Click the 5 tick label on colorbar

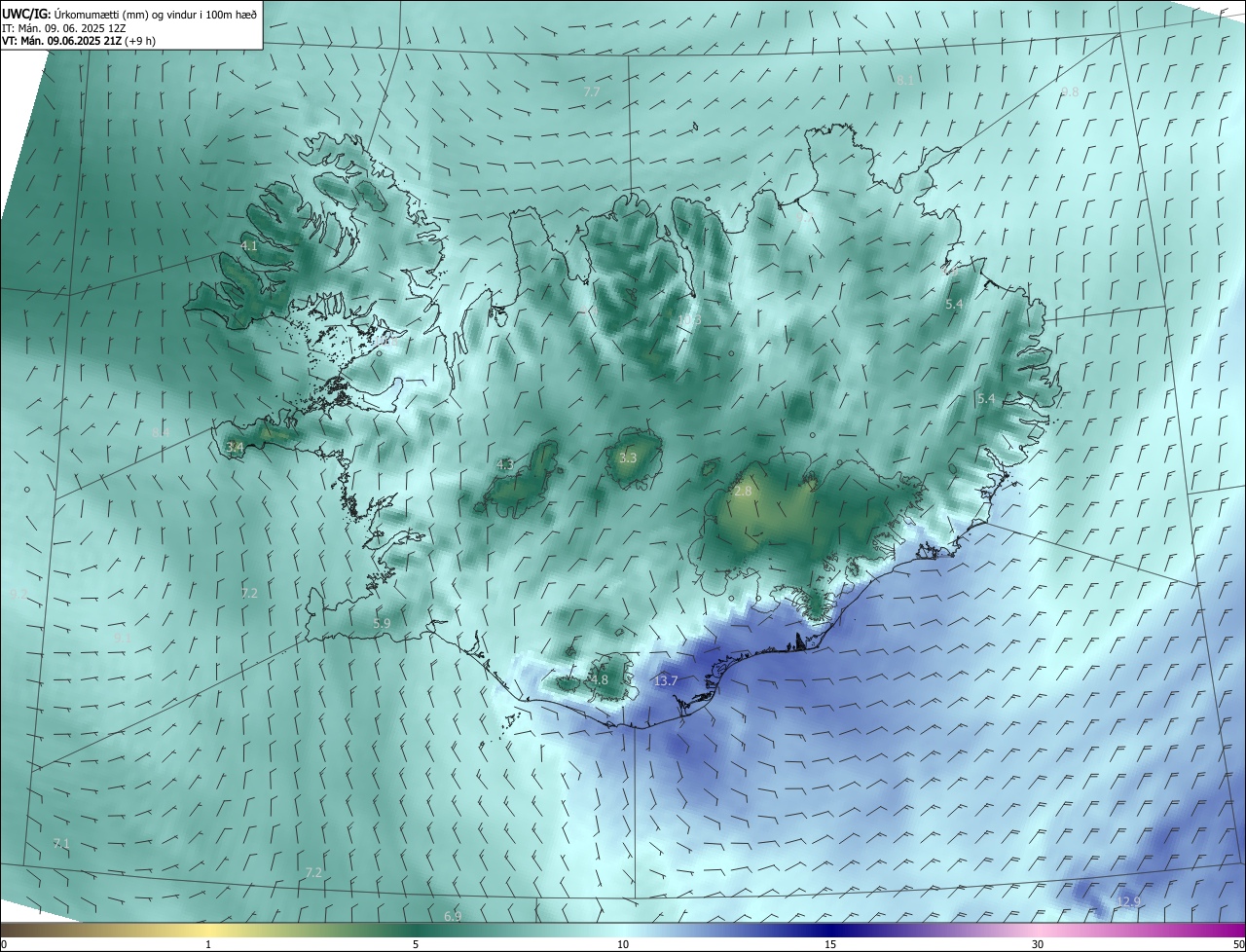416,944
